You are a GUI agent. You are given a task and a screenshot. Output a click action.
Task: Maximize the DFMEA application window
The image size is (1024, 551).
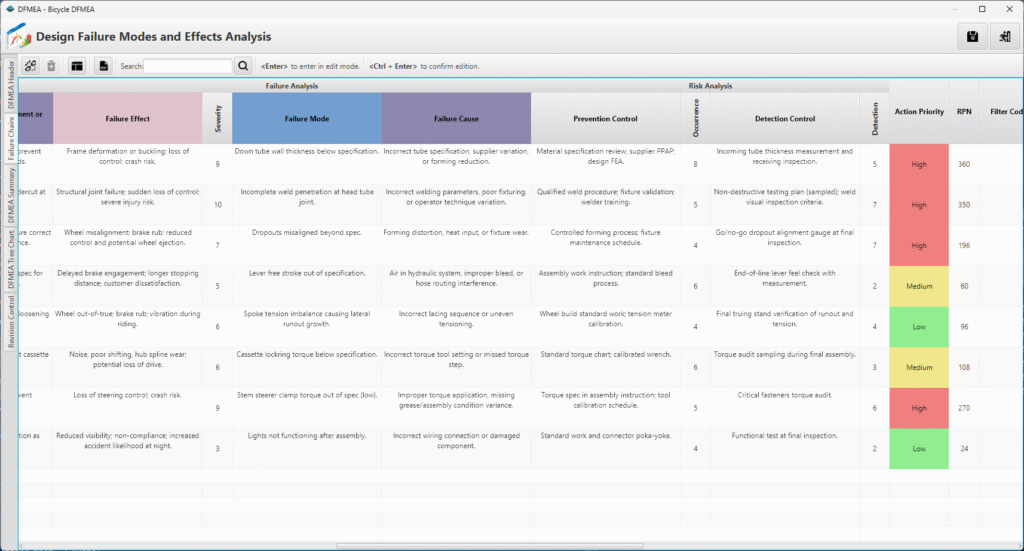(x=981, y=8)
